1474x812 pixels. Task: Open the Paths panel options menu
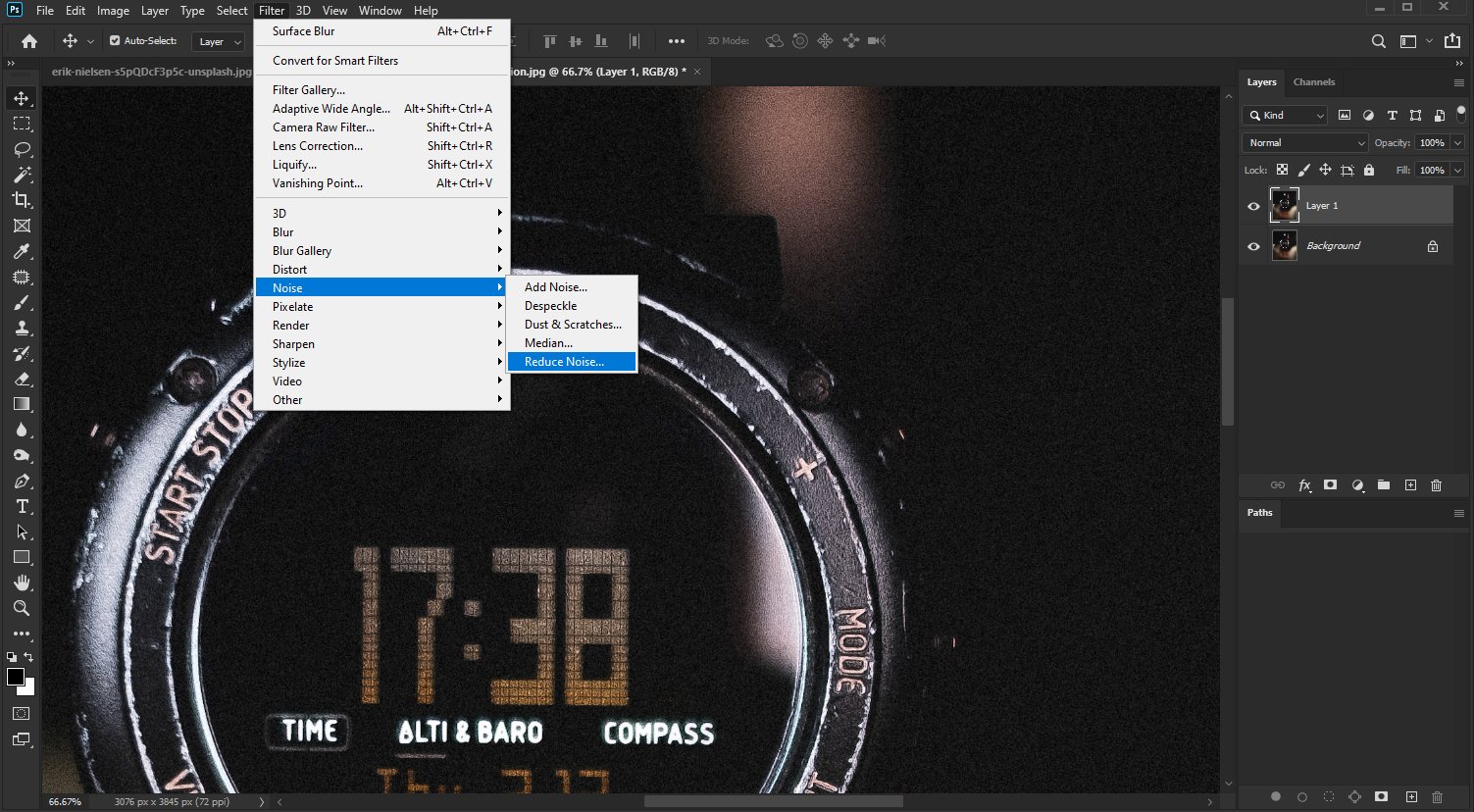point(1458,513)
